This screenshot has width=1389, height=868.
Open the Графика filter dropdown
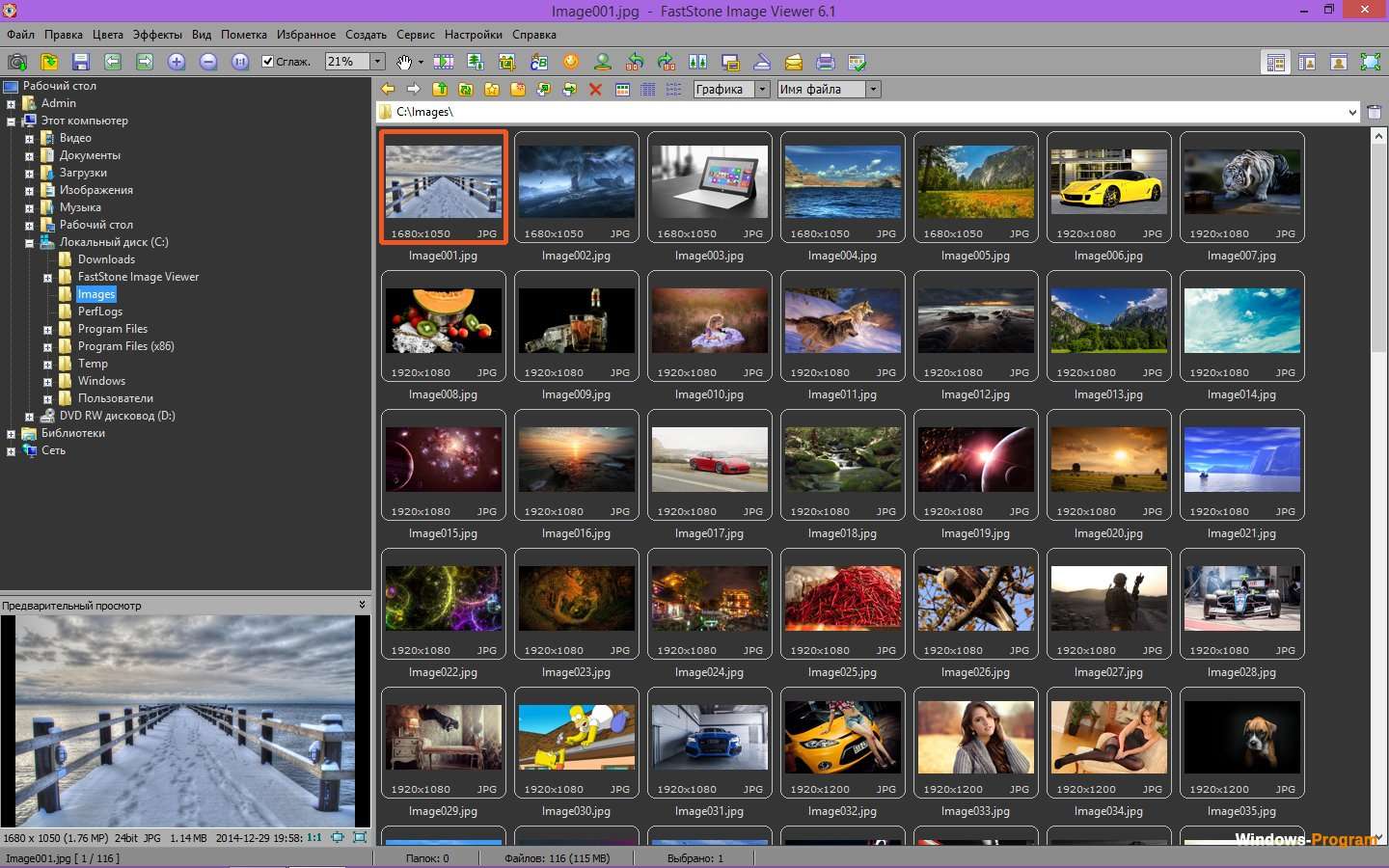[762, 89]
